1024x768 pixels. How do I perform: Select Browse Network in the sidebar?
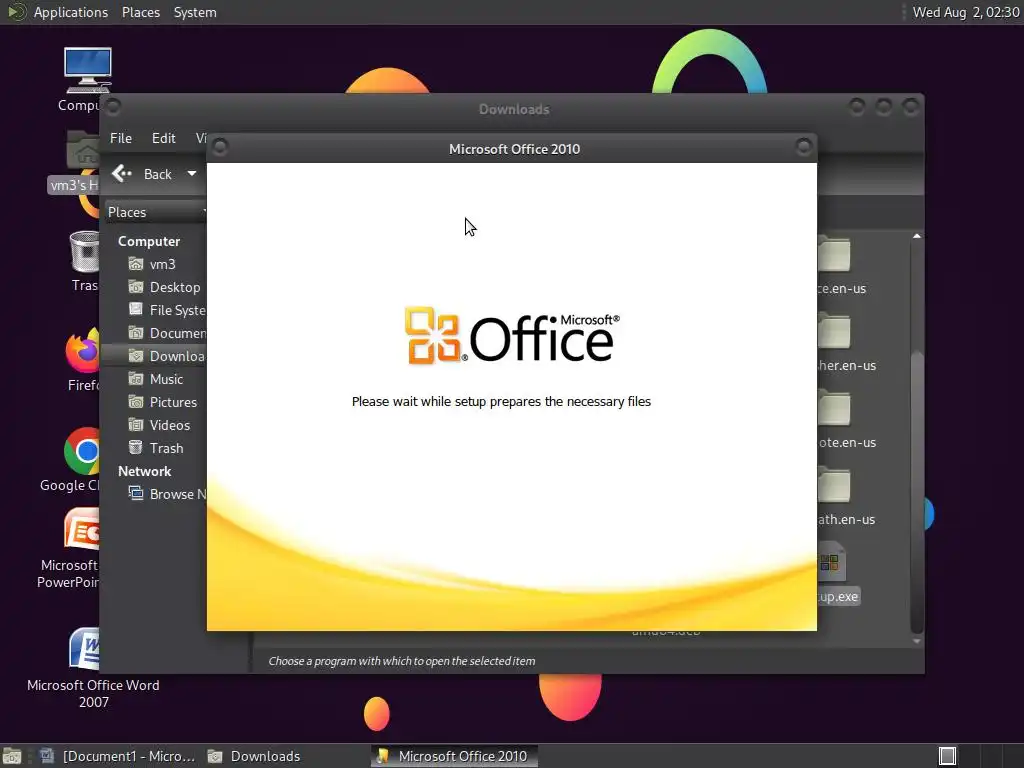[x=167, y=494]
